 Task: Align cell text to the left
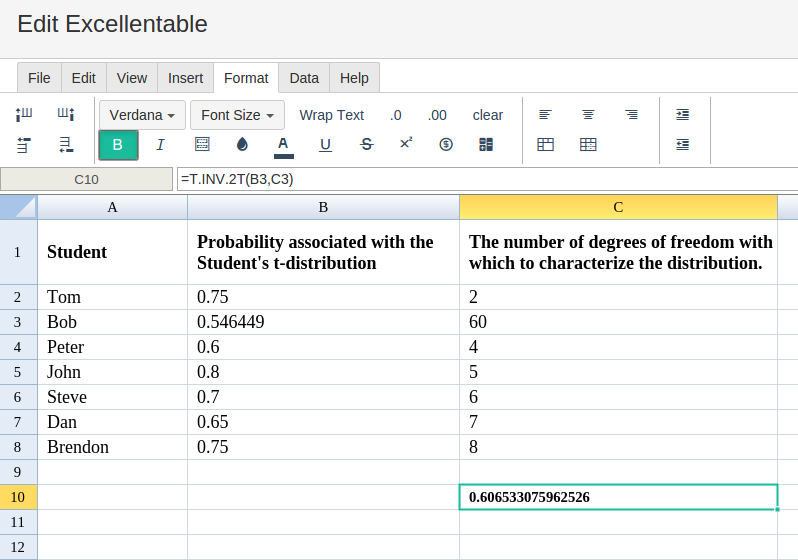click(x=545, y=115)
